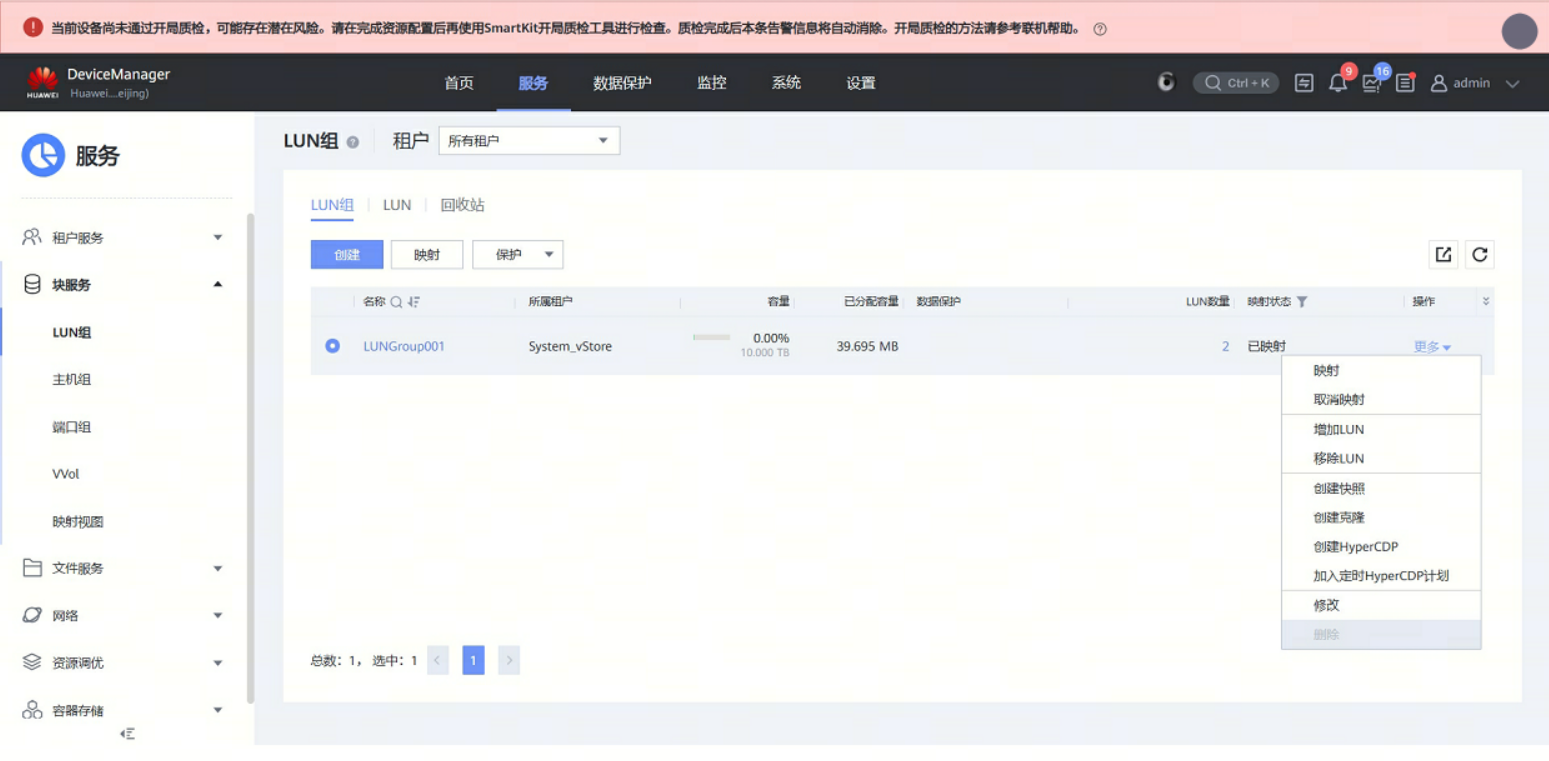Click the help icon next to LUN组 title
Image resolution: width=1549 pixels, height=761 pixels.
tap(352, 142)
